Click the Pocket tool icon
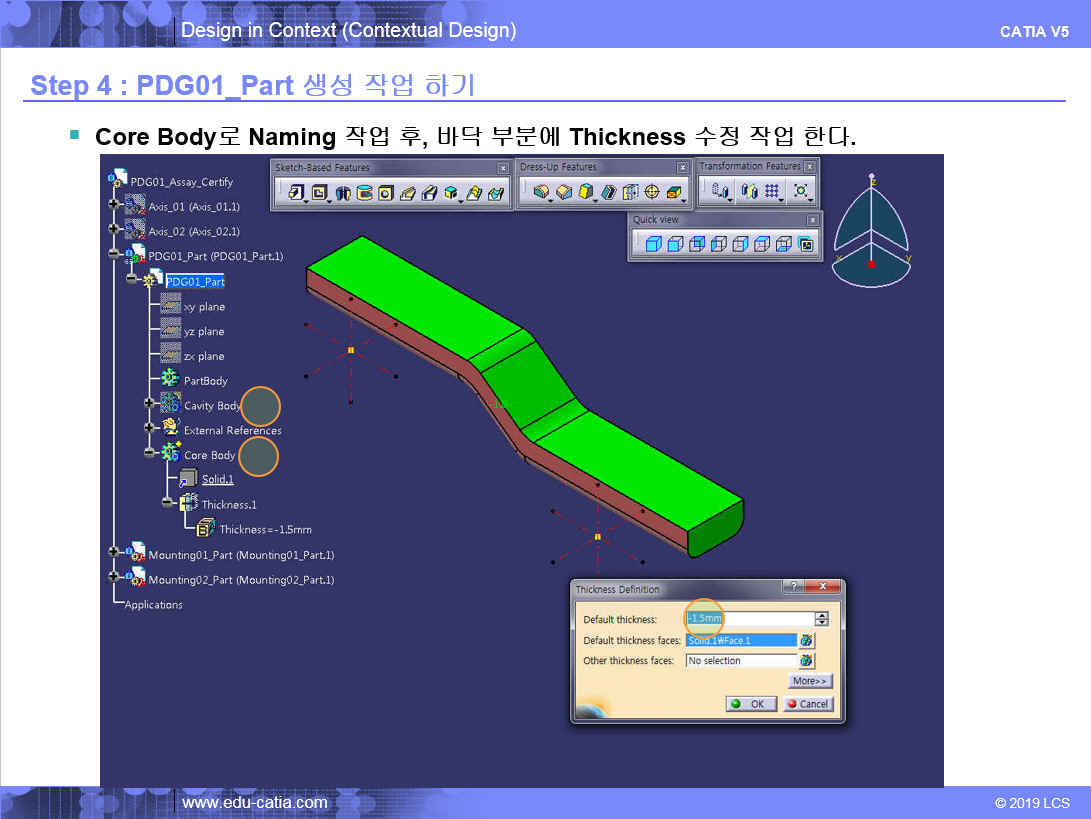Screen dimensions: 1091x819 point(319,193)
